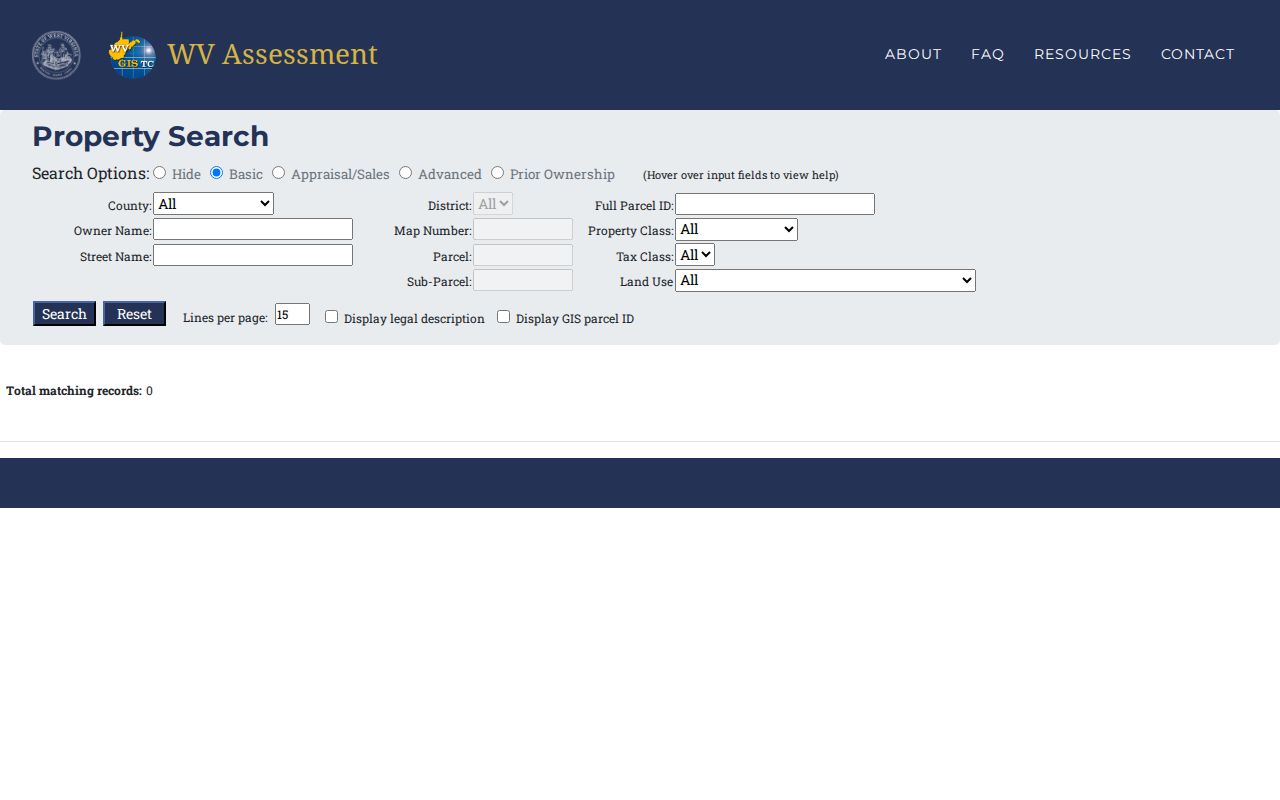Select the Basic search option
1280x800 pixels.
click(217, 173)
